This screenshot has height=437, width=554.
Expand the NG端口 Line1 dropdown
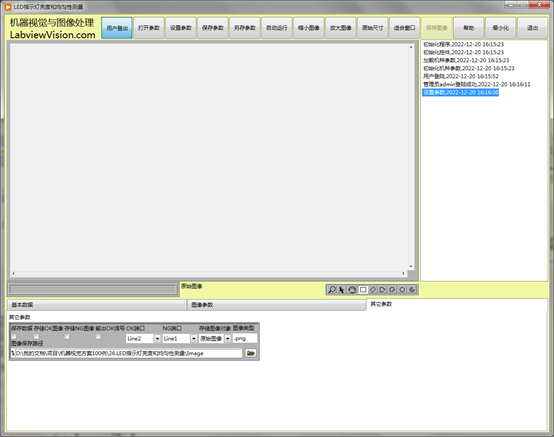coord(194,338)
